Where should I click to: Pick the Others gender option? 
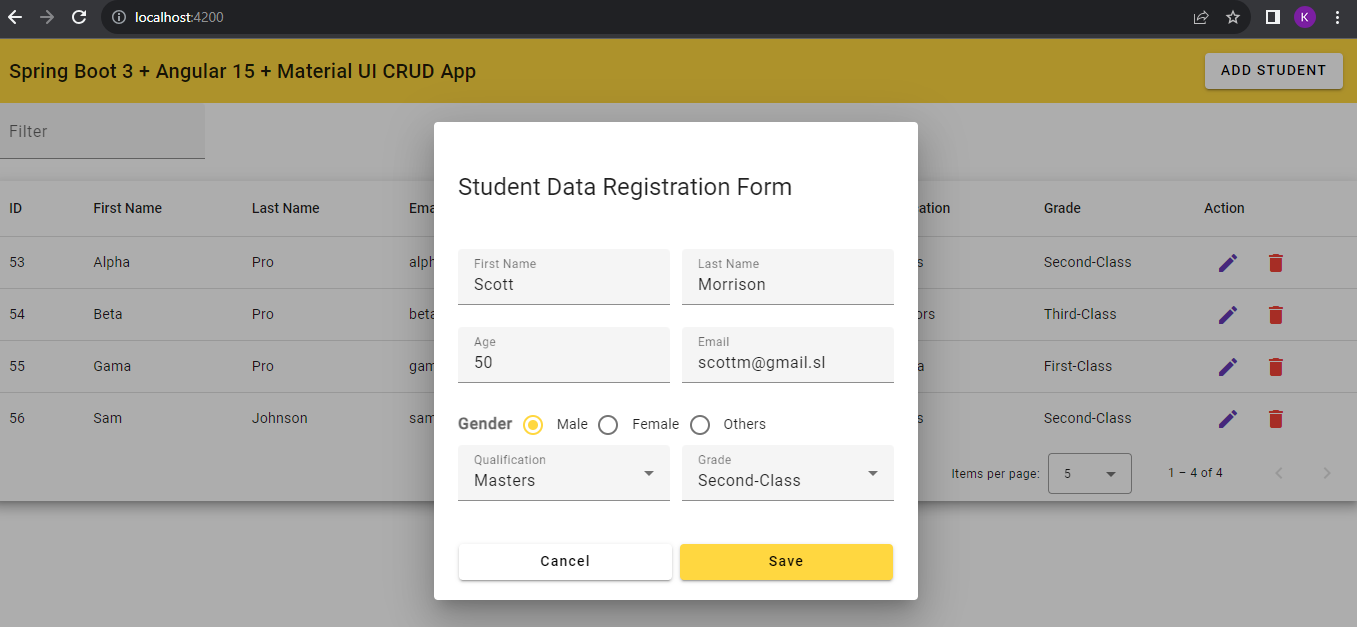click(700, 425)
